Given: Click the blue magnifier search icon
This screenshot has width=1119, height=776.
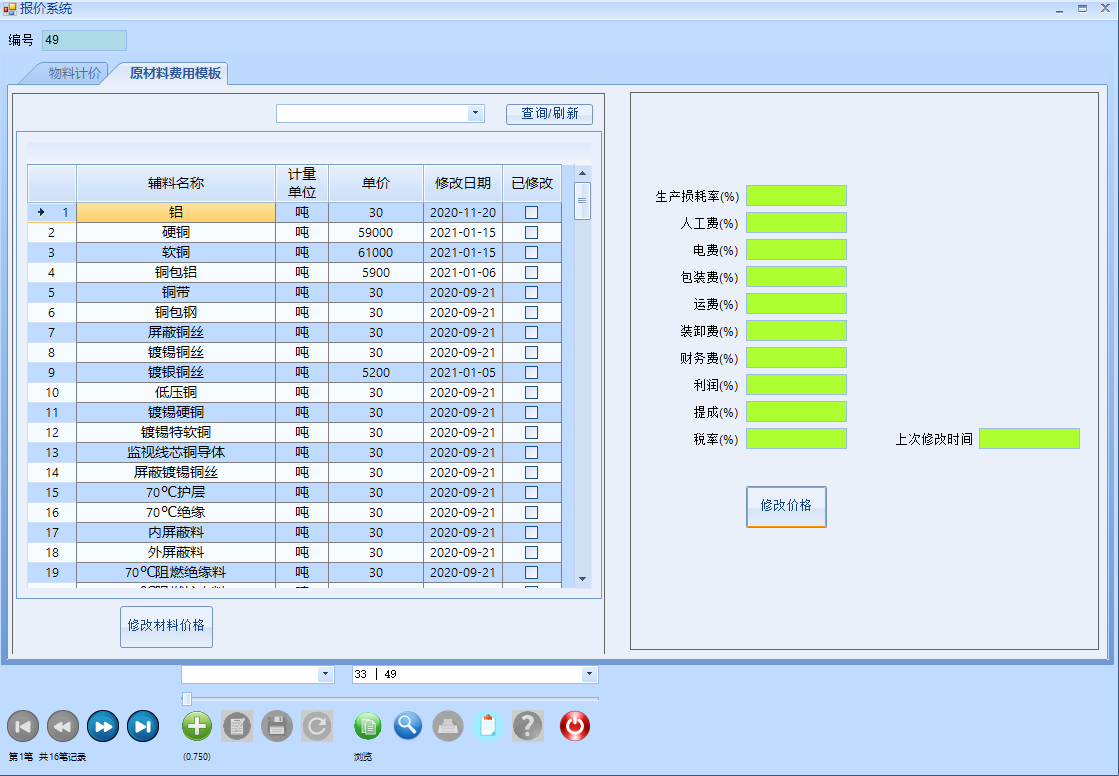Looking at the screenshot, I should (408, 726).
